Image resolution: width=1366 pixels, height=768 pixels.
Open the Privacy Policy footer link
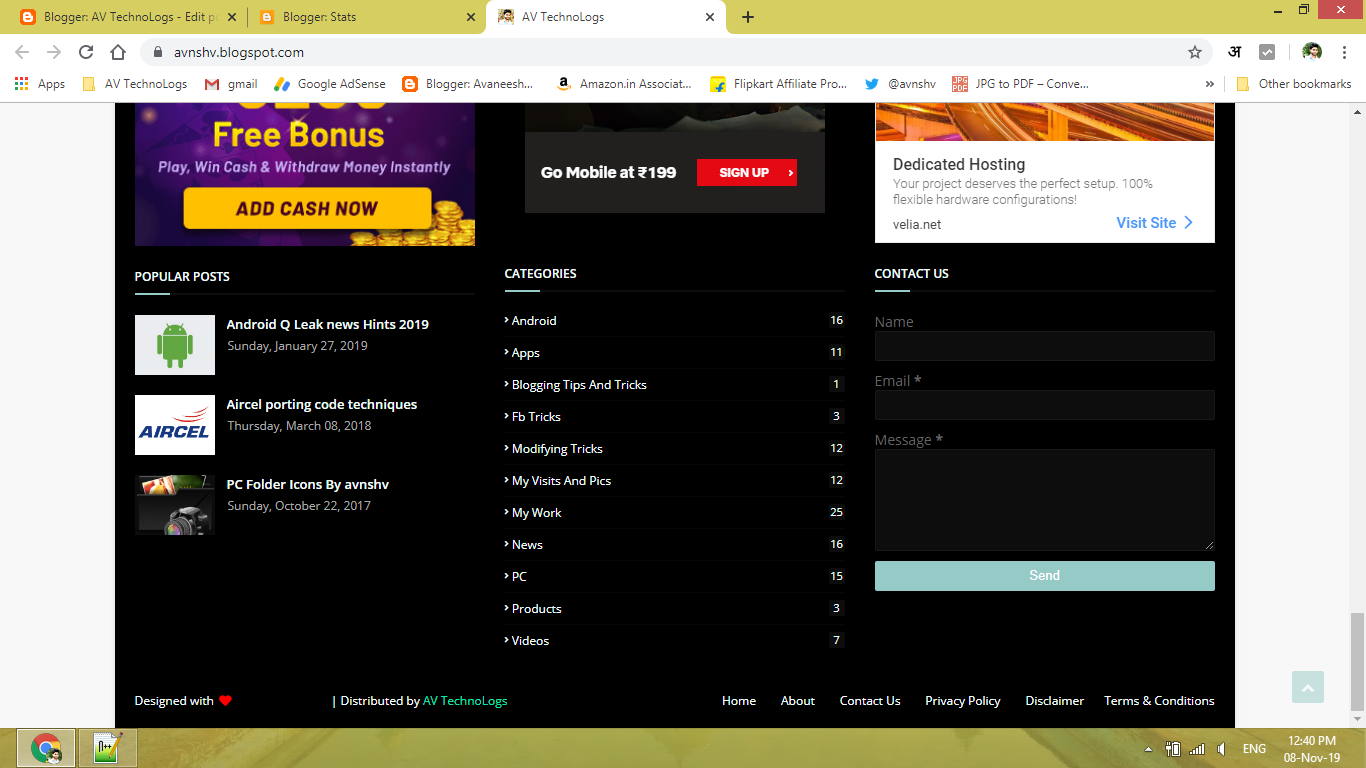(x=963, y=701)
